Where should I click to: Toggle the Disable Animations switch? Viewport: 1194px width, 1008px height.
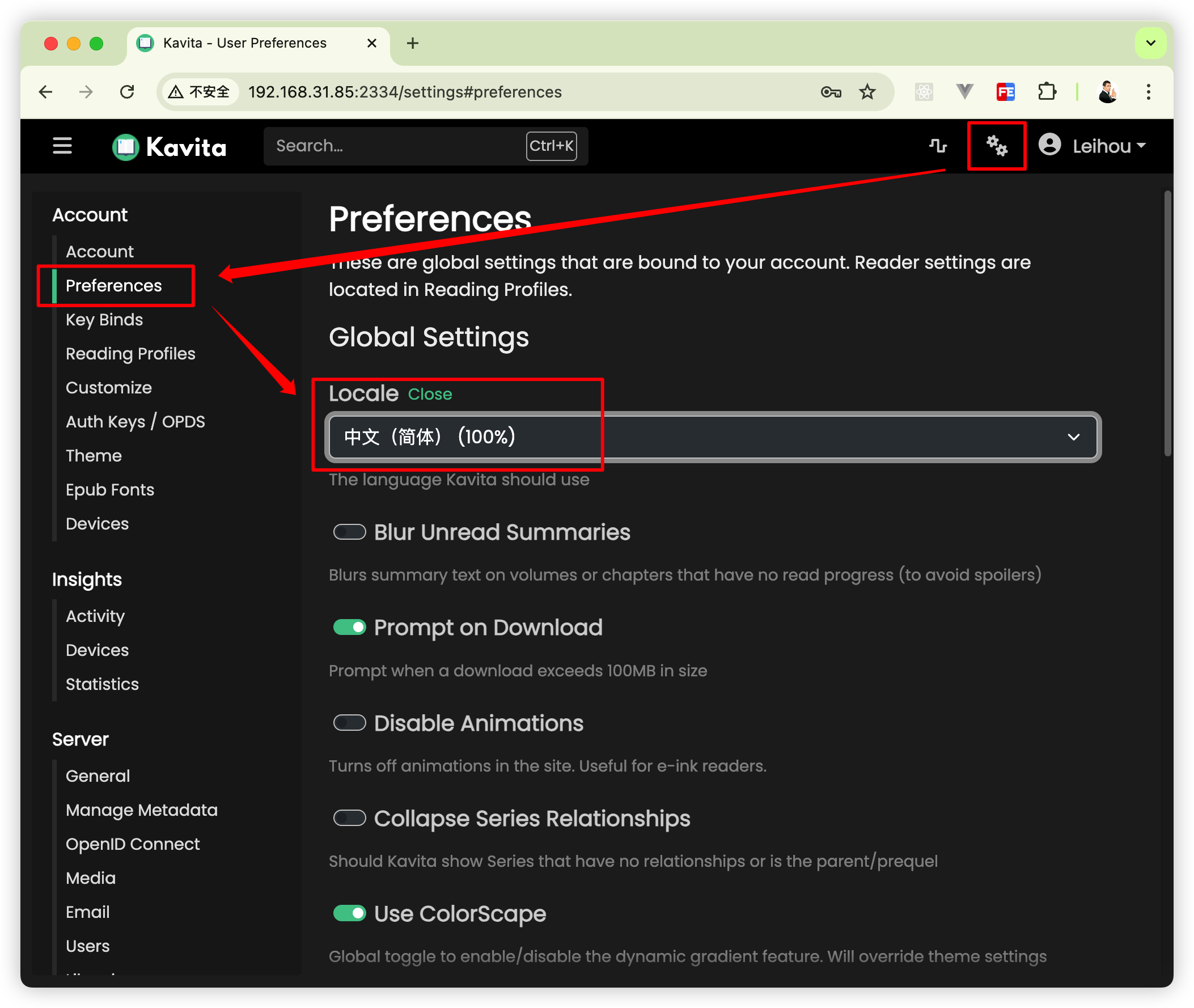tap(350, 723)
